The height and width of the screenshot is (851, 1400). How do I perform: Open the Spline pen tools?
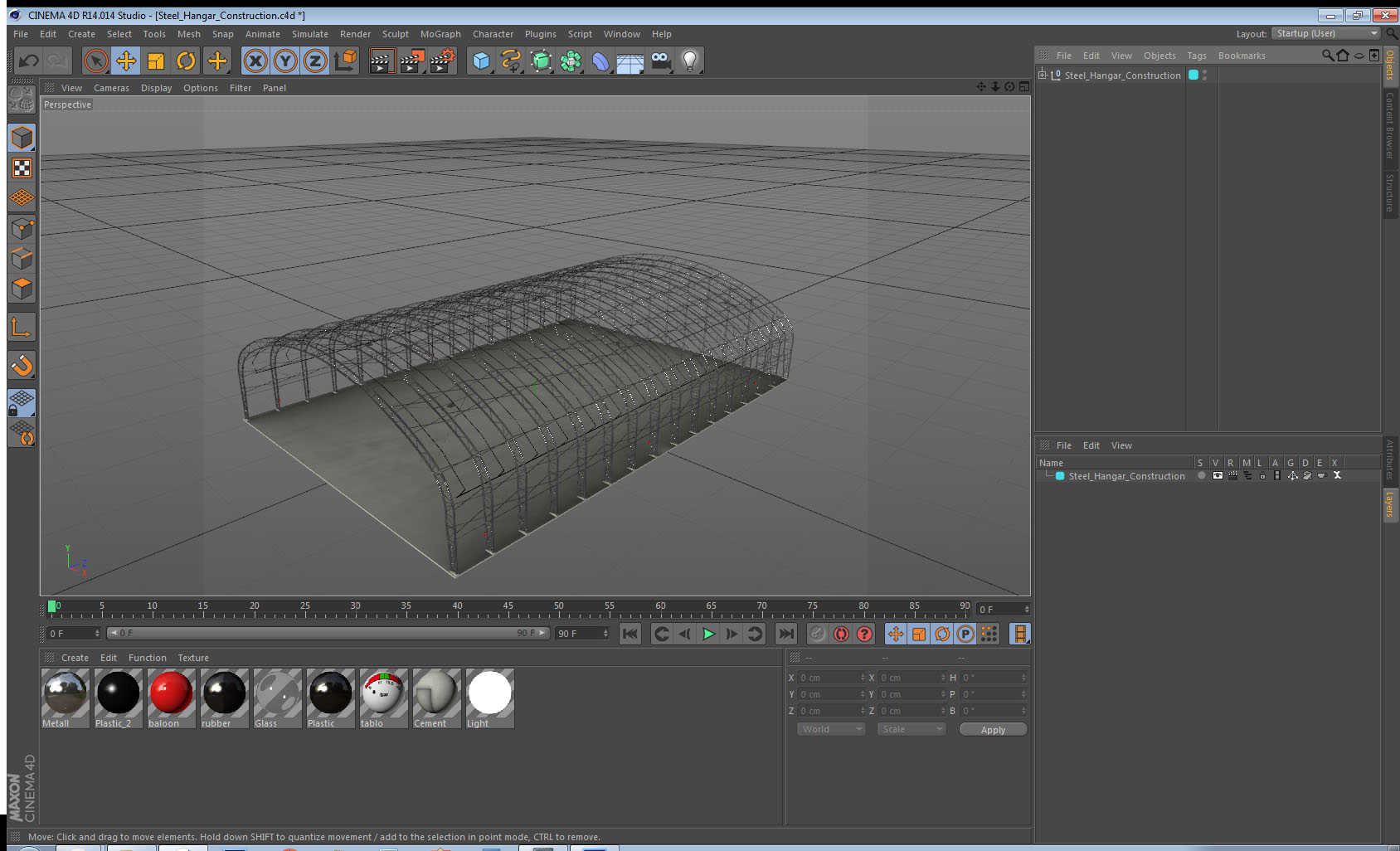pyautogui.click(x=511, y=61)
